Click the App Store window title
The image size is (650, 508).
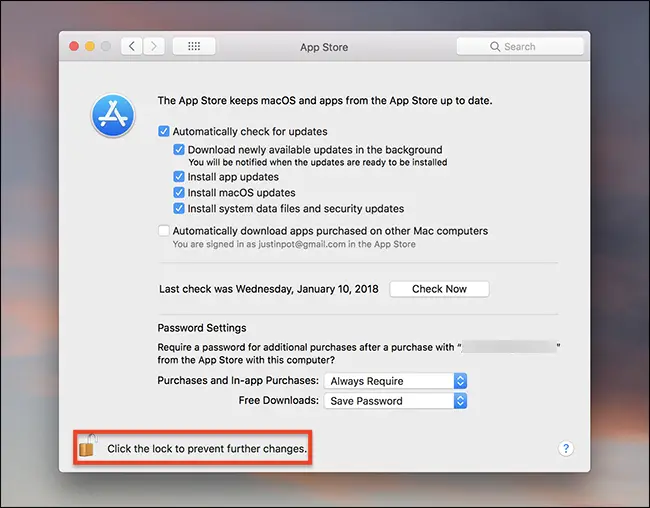pyautogui.click(x=324, y=47)
